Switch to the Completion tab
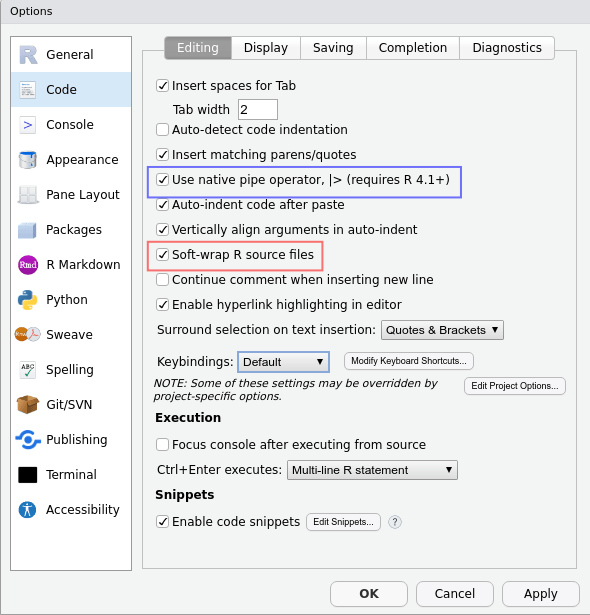Image resolution: width=590 pixels, height=615 pixels. point(413,48)
